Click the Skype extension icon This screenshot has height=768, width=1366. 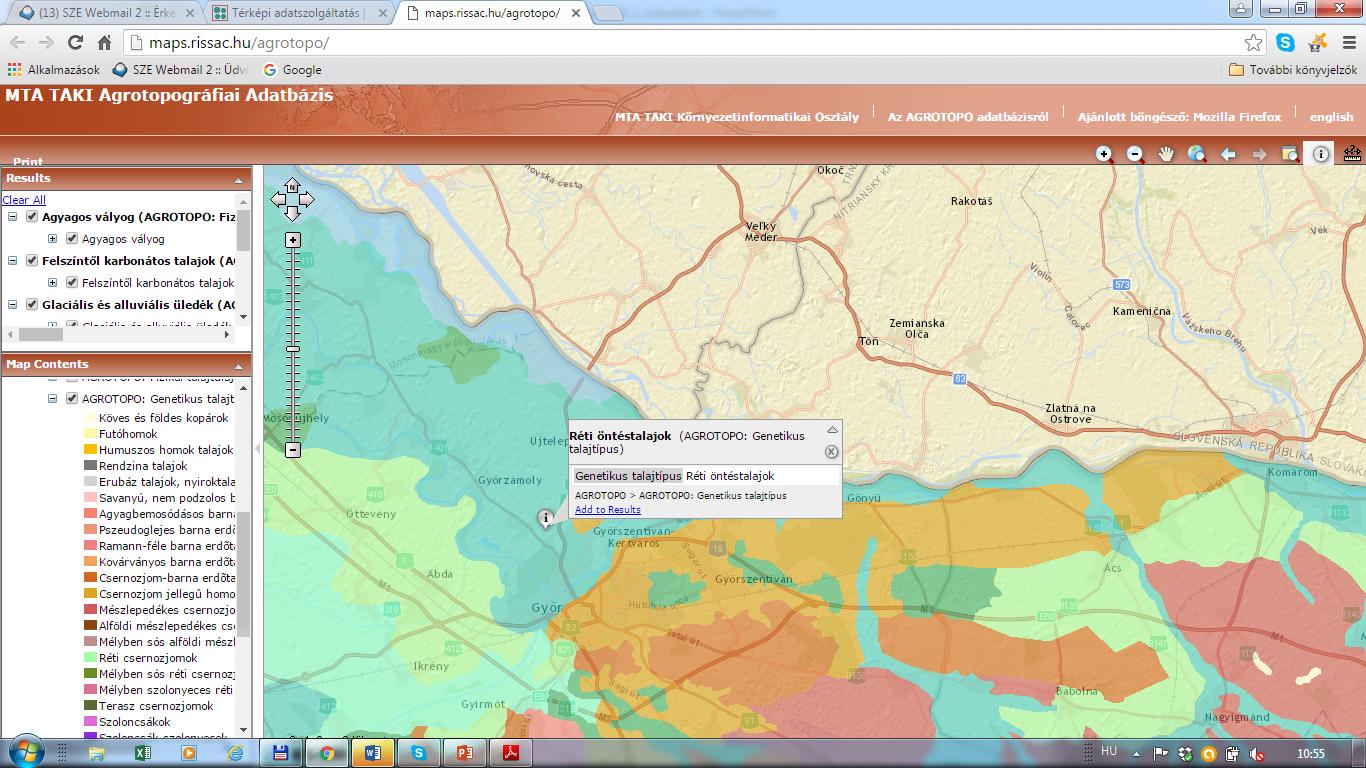[1286, 43]
